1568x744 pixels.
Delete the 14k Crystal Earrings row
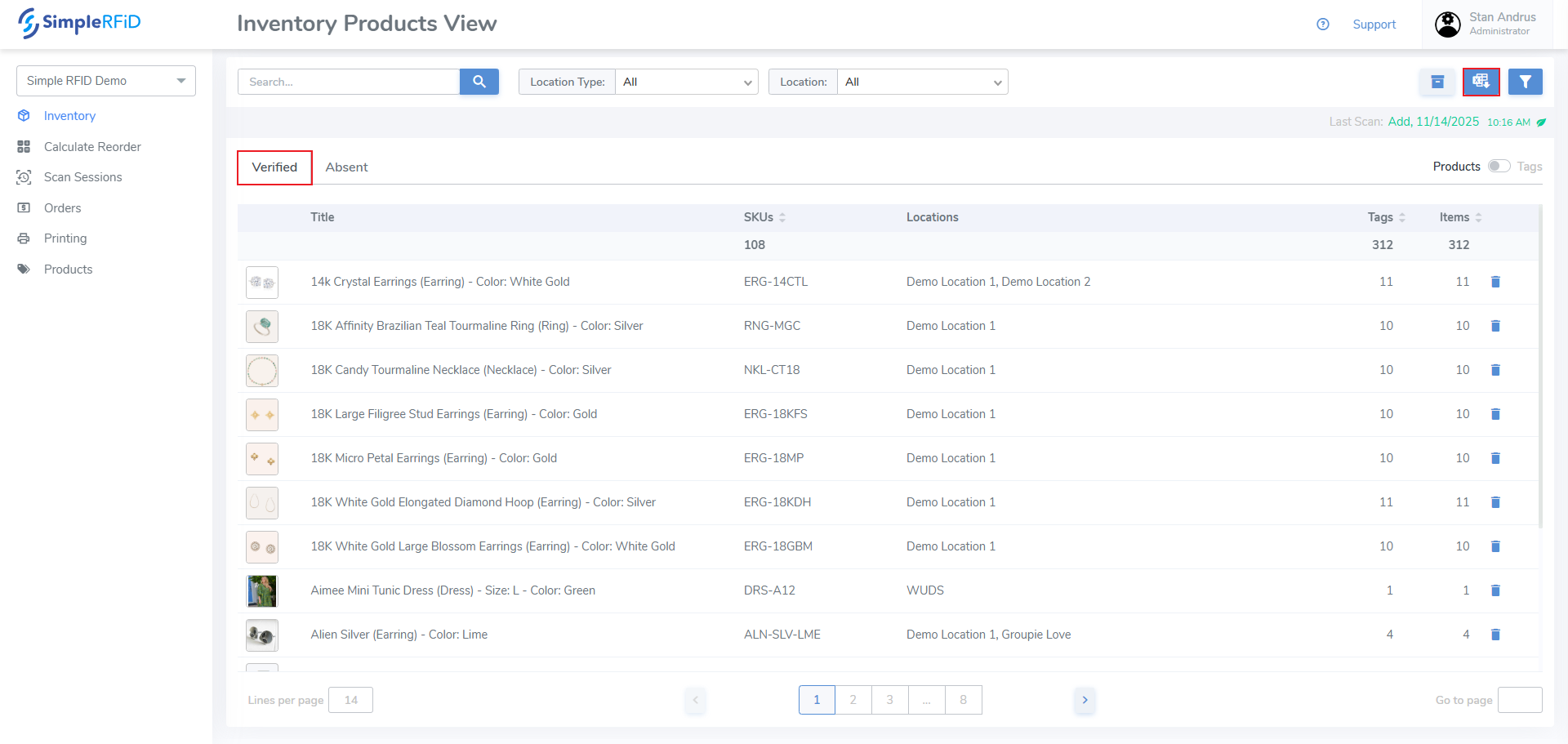[x=1495, y=282]
